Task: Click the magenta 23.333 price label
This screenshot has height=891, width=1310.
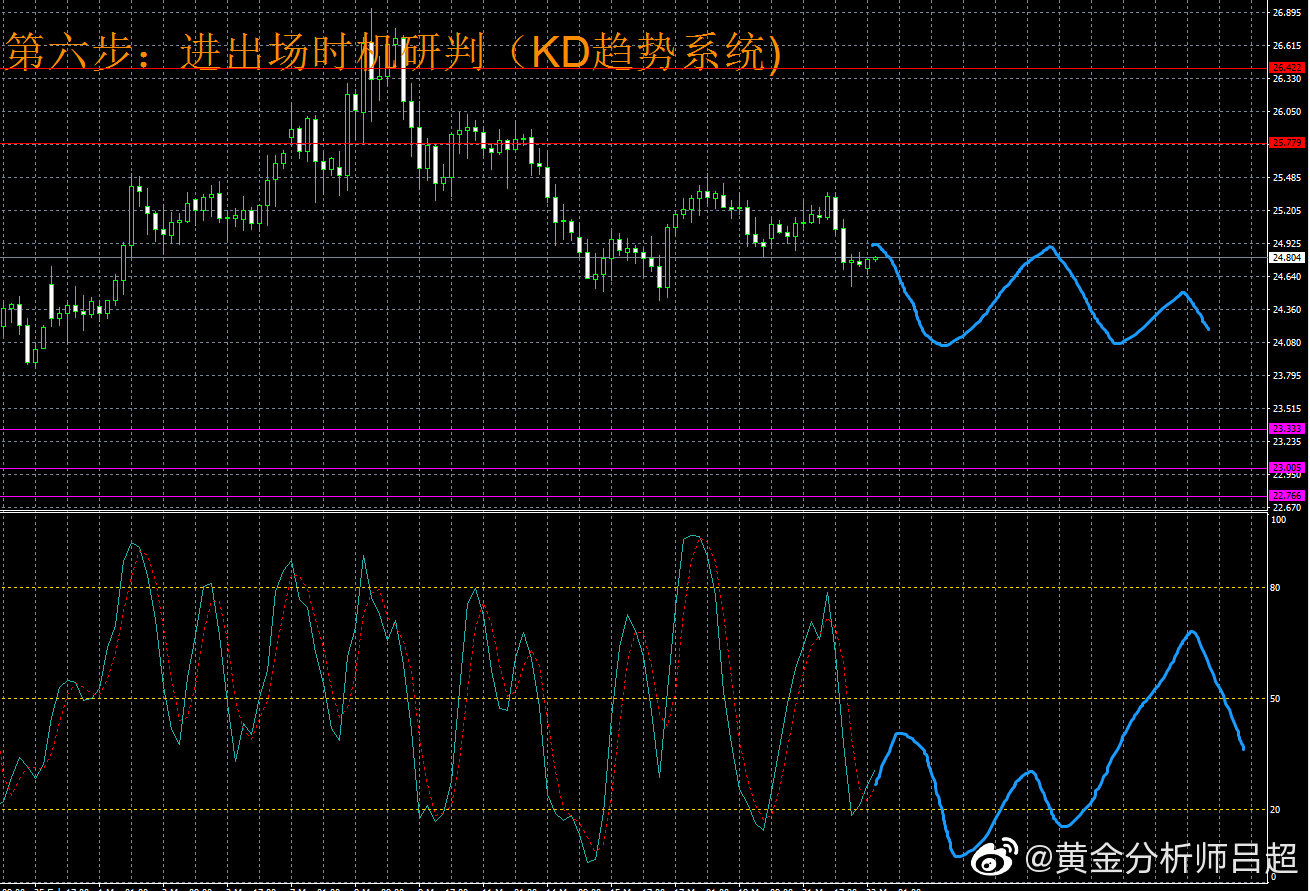Action: (1286, 428)
